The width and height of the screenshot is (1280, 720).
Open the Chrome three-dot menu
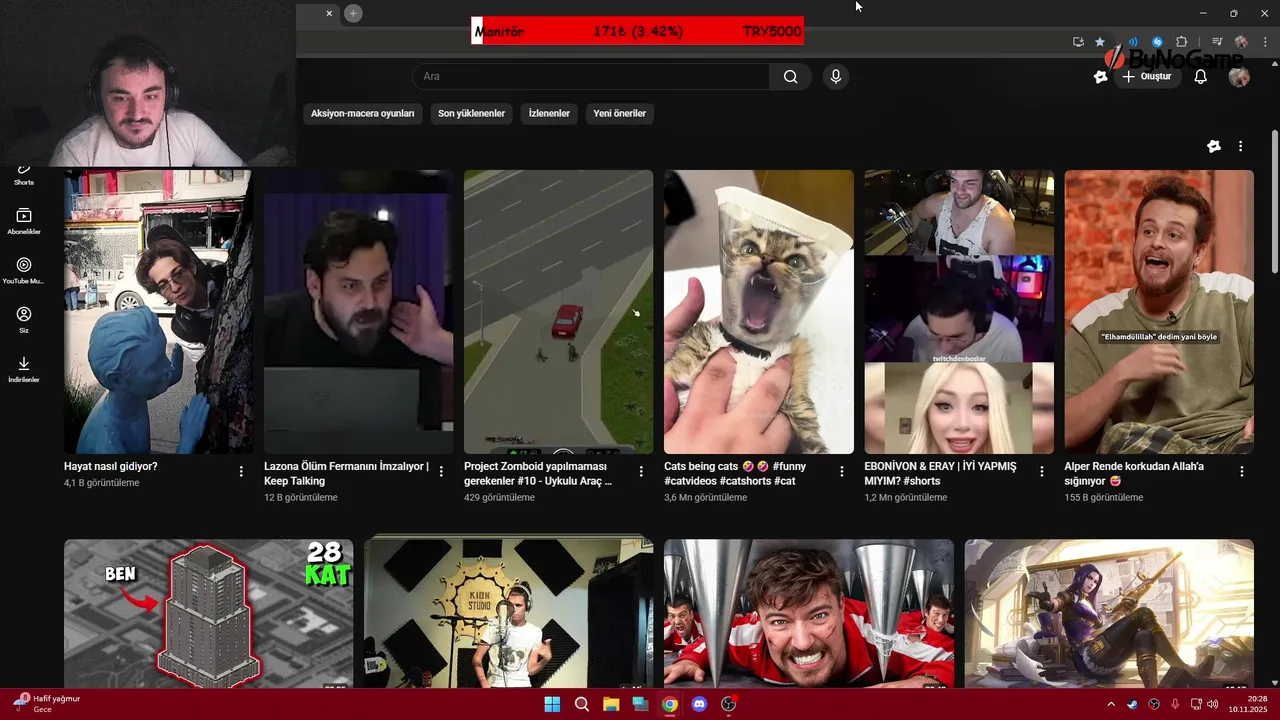(x=1264, y=42)
